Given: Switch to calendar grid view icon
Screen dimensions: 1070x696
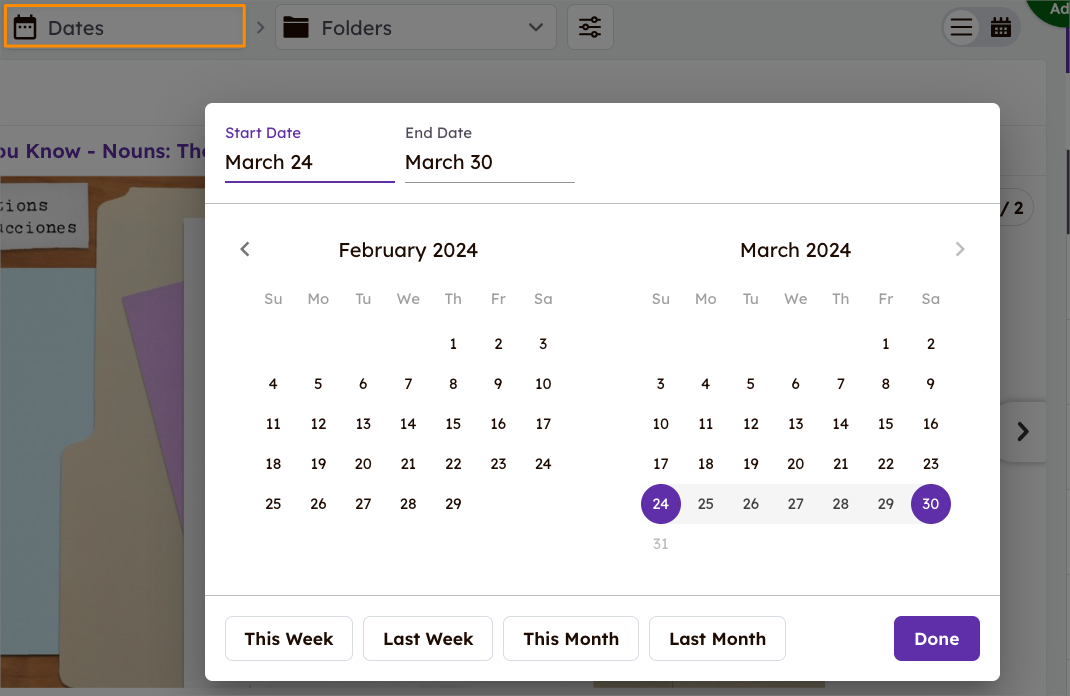Looking at the screenshot, I should [1001, 27].
